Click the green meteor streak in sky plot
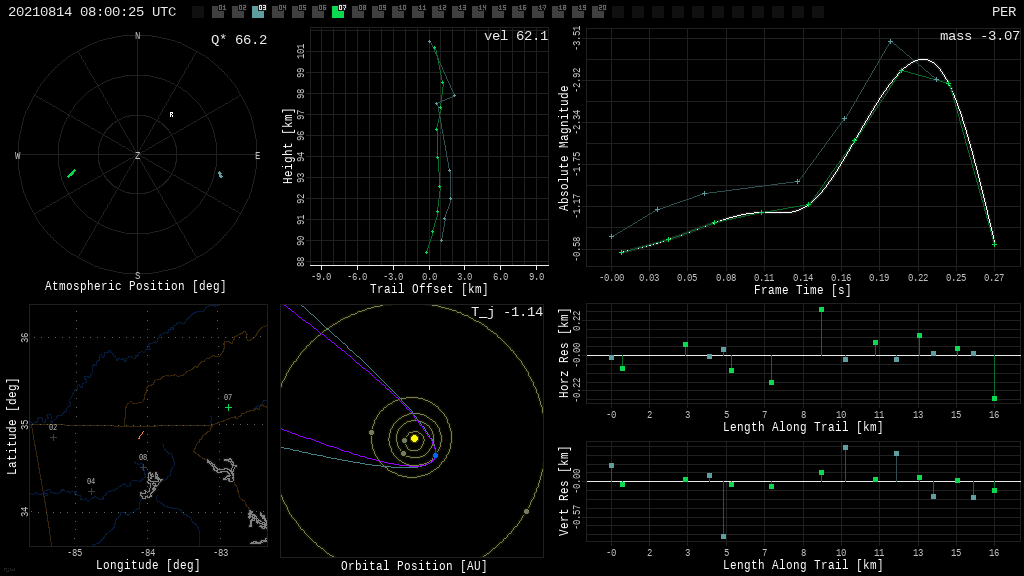The width and height of the screenshot is (1024, 576). click(x=71, y=173)
